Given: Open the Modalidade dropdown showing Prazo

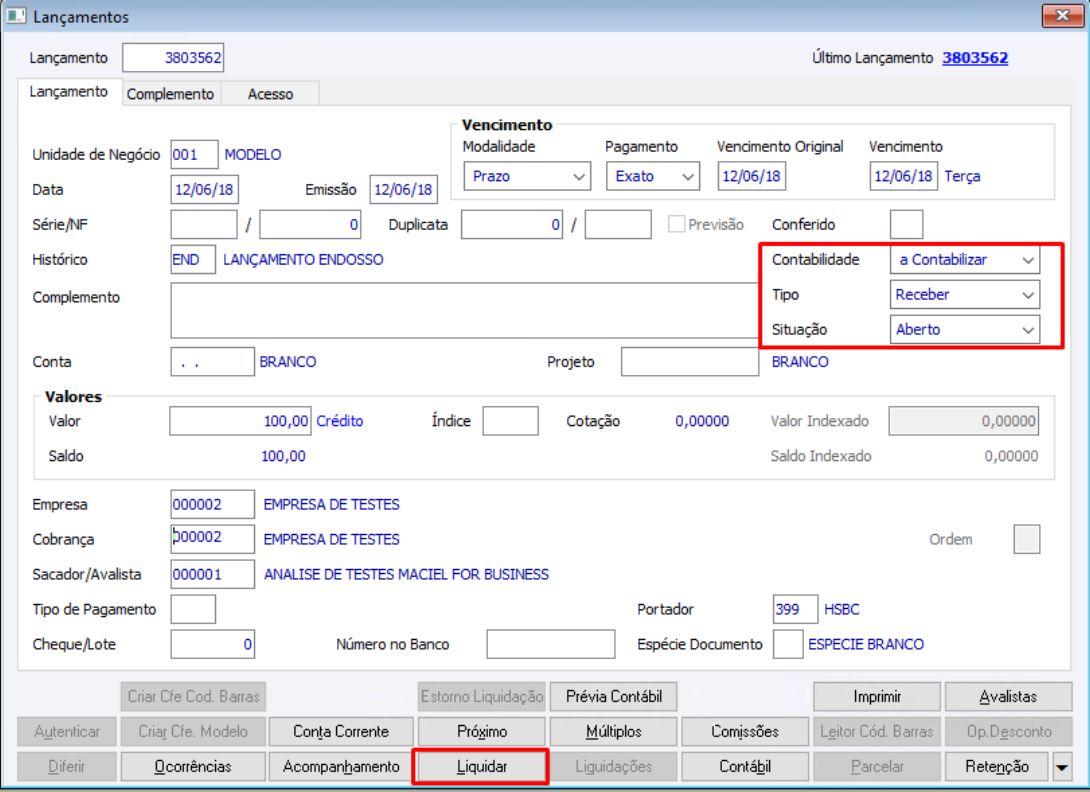Looking at the screenshot, I should coord(527,176).
